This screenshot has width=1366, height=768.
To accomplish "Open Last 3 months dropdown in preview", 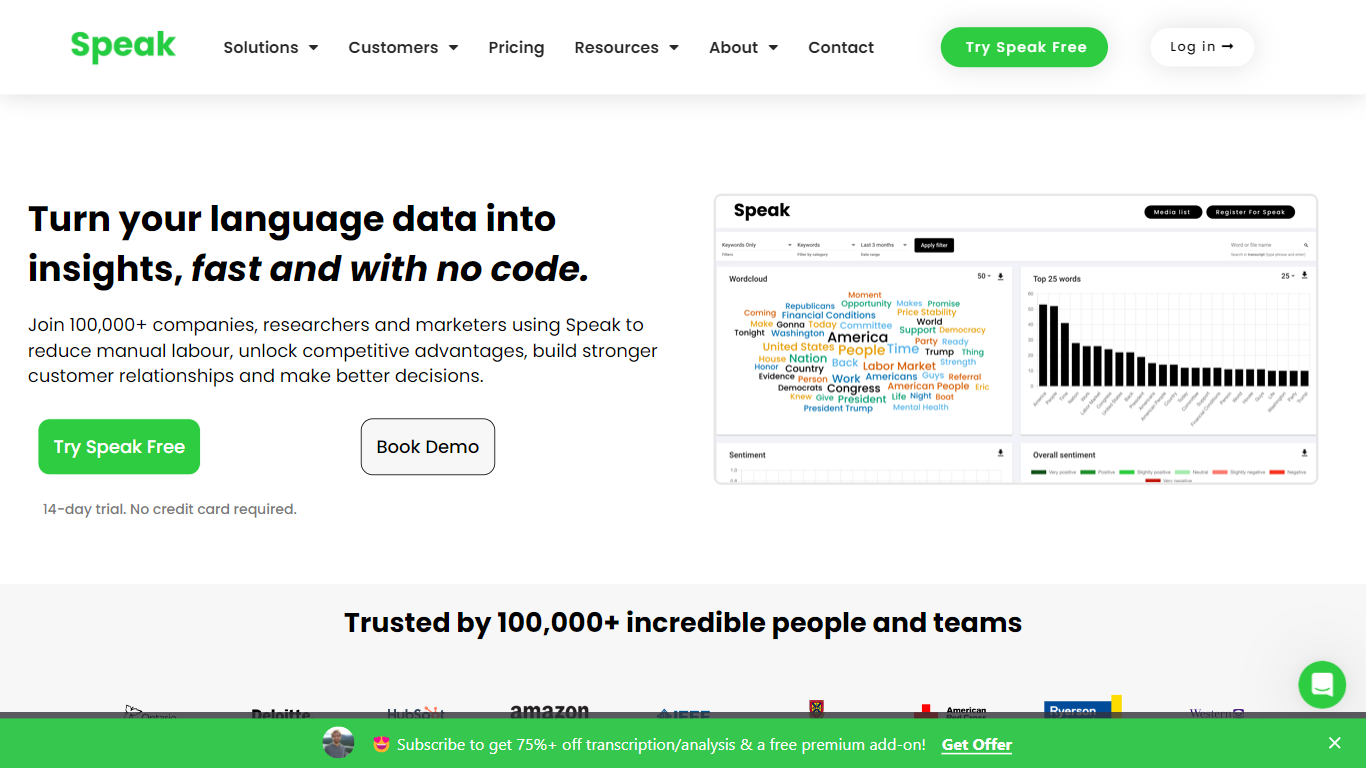I will click(884, 245).
